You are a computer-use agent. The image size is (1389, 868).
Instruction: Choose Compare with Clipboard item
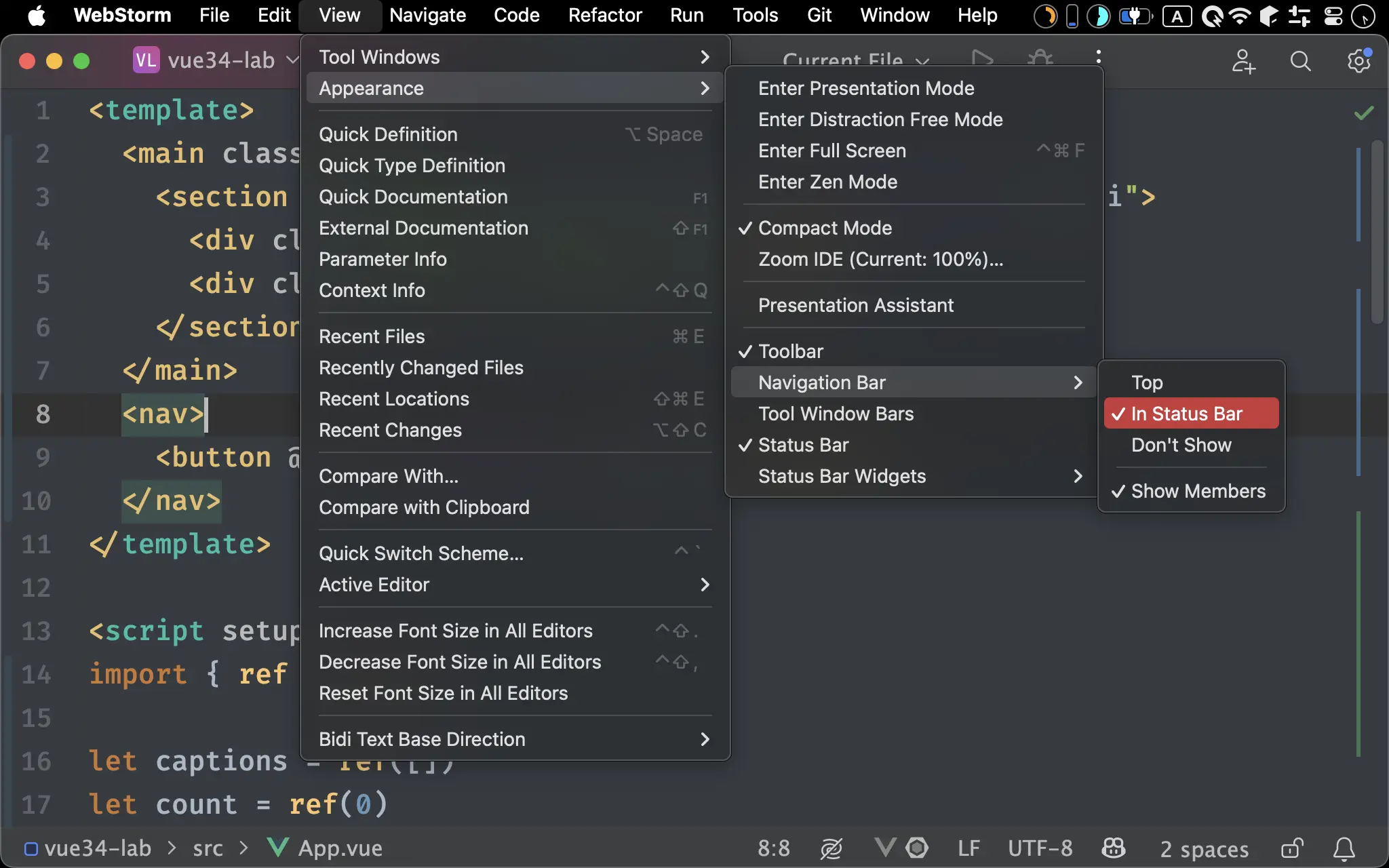tap(515, 507)
